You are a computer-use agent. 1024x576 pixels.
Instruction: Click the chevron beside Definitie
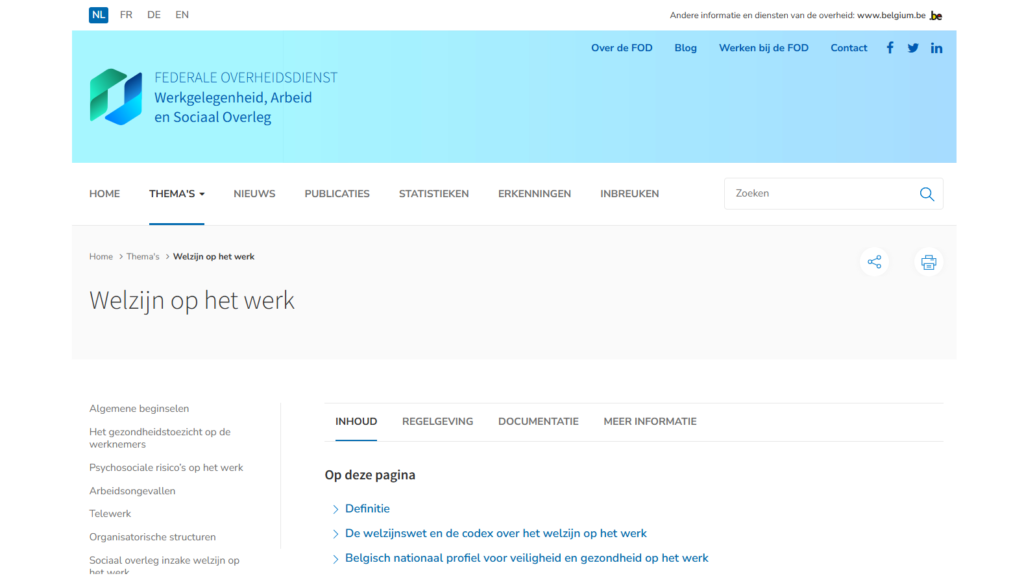tap(335, 509)
